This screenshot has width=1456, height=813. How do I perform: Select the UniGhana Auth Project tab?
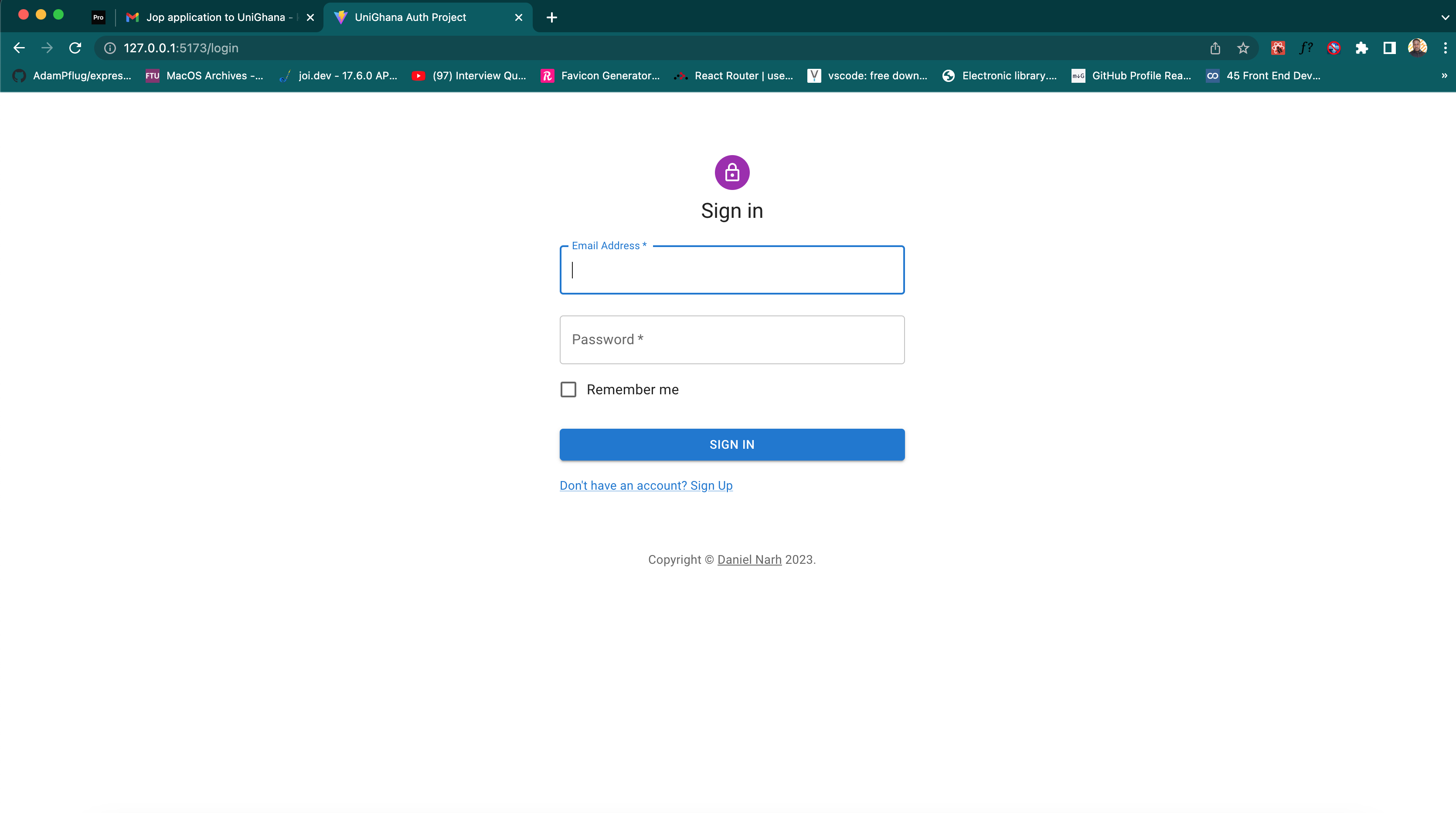(x=410, y=17)
